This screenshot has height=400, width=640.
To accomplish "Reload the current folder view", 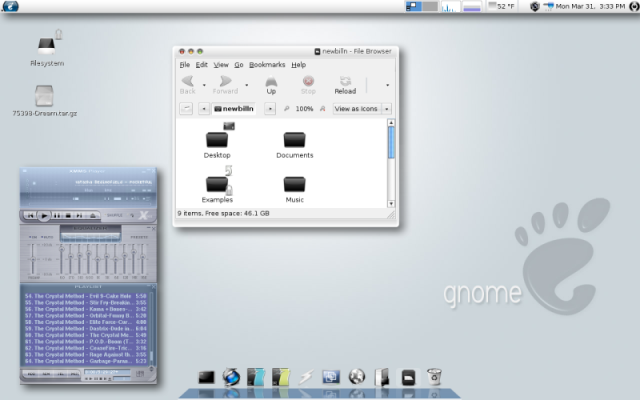I will [345, 85].
